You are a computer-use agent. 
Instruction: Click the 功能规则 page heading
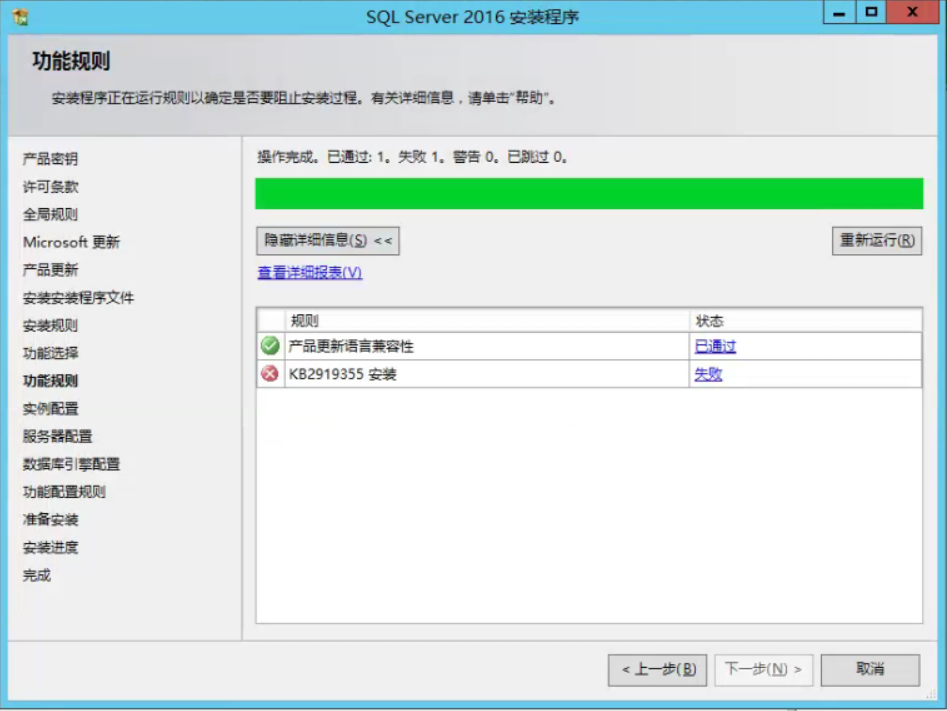coord(71,61)
